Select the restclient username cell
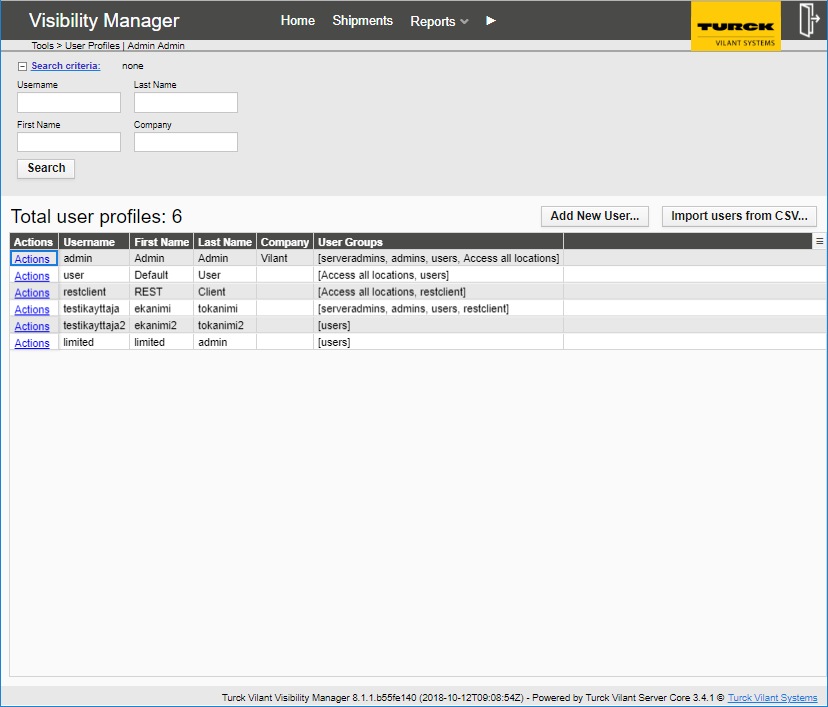 94,292
